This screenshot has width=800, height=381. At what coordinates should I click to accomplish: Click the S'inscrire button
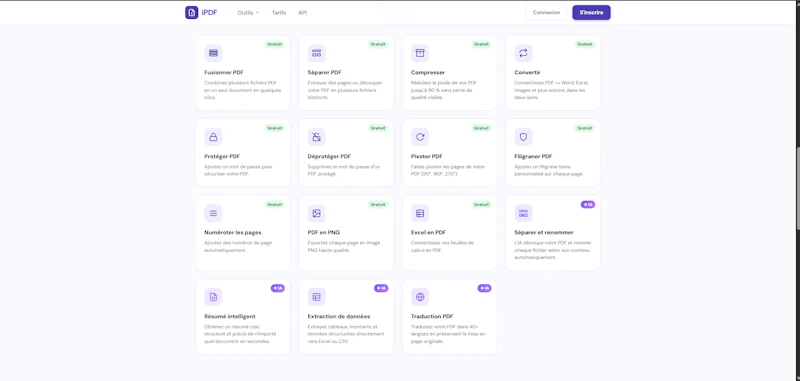591,13
